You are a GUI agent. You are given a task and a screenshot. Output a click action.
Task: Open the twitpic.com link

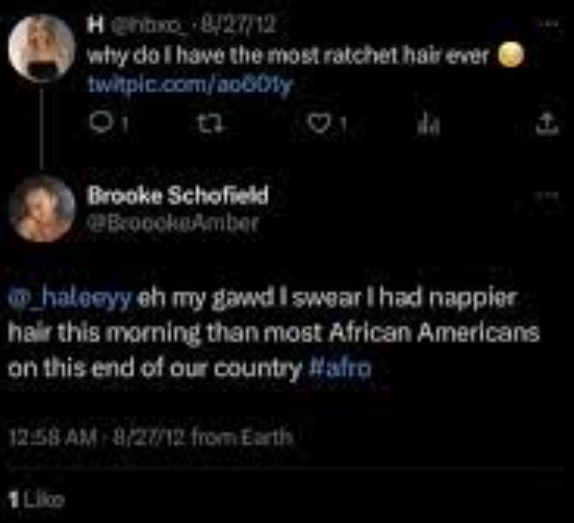tap(190, 85)
